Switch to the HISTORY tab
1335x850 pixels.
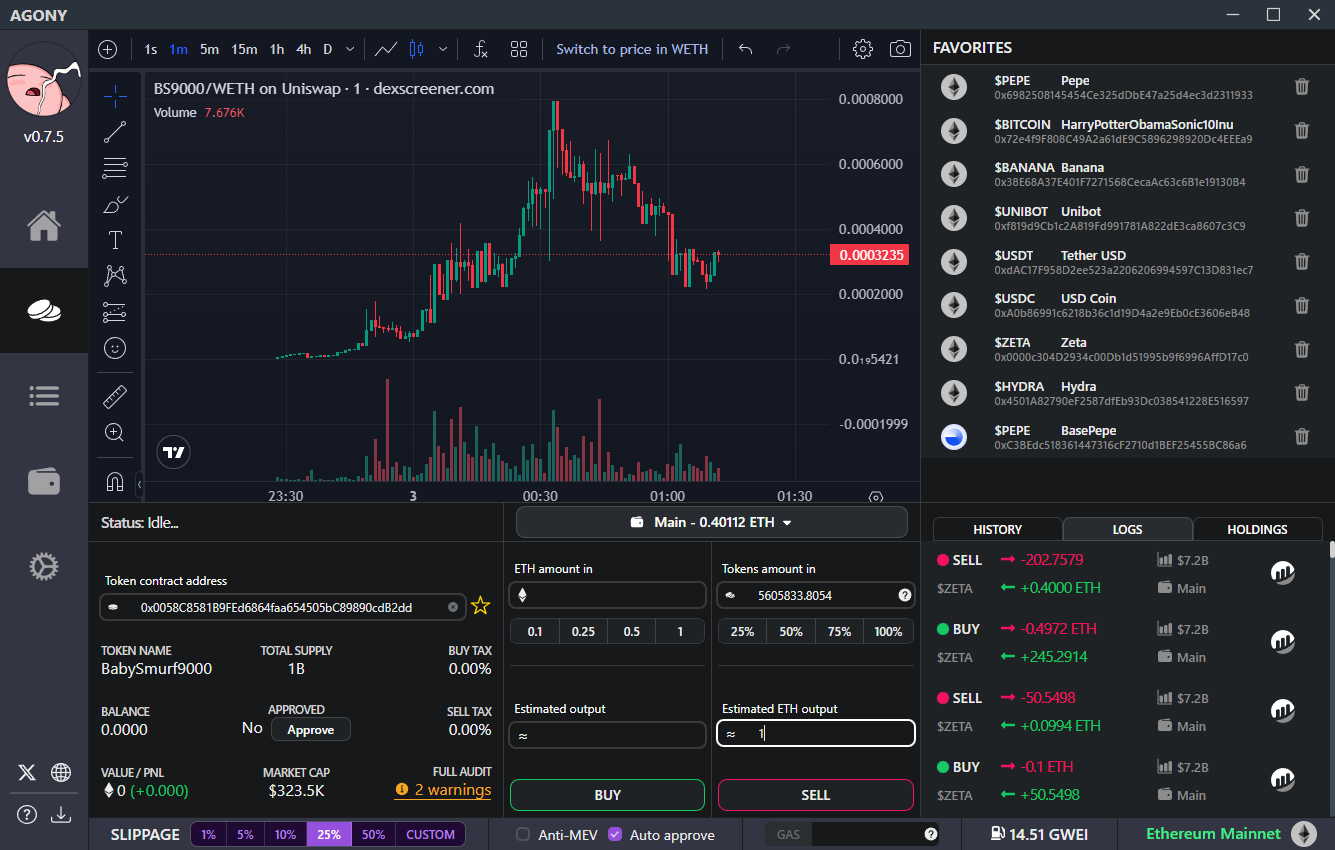pyautogui.click(x=997, y=529)
